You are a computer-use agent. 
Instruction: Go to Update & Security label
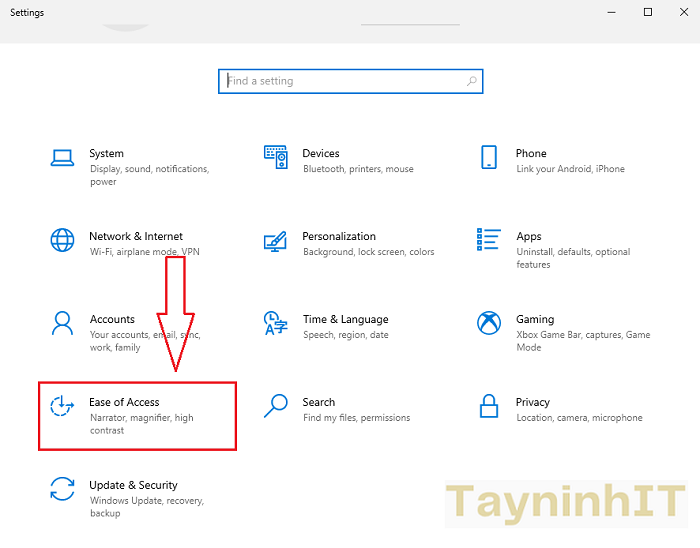tap(133, 485)
